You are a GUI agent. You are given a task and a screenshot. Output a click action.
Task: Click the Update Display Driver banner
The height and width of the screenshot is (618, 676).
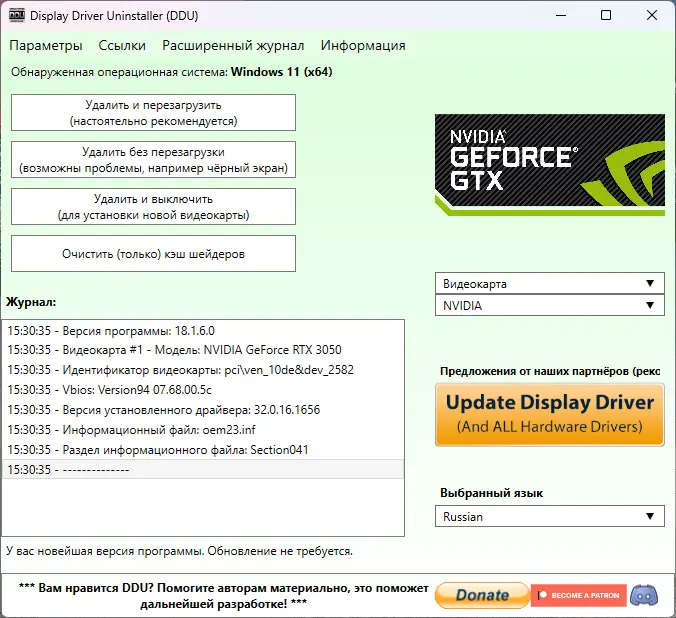(x=550, y=415)
